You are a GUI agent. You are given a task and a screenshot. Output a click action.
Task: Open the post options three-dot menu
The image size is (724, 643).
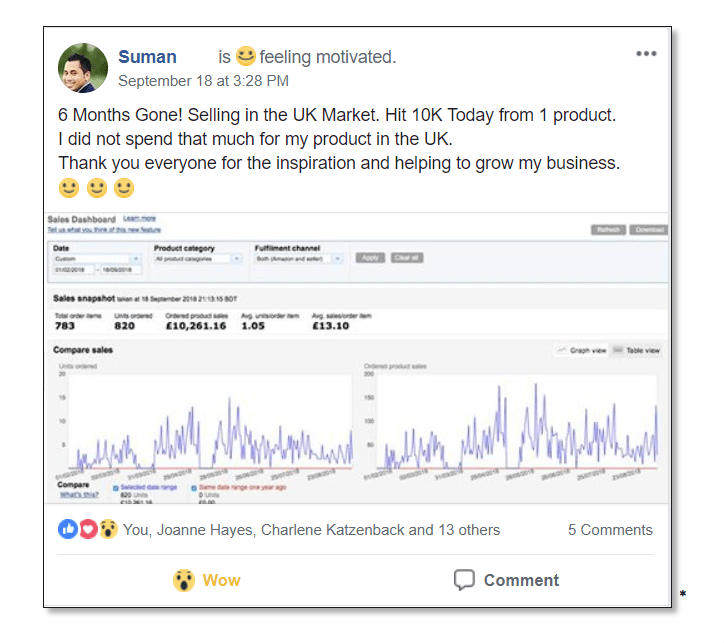(x=646, y=54)
